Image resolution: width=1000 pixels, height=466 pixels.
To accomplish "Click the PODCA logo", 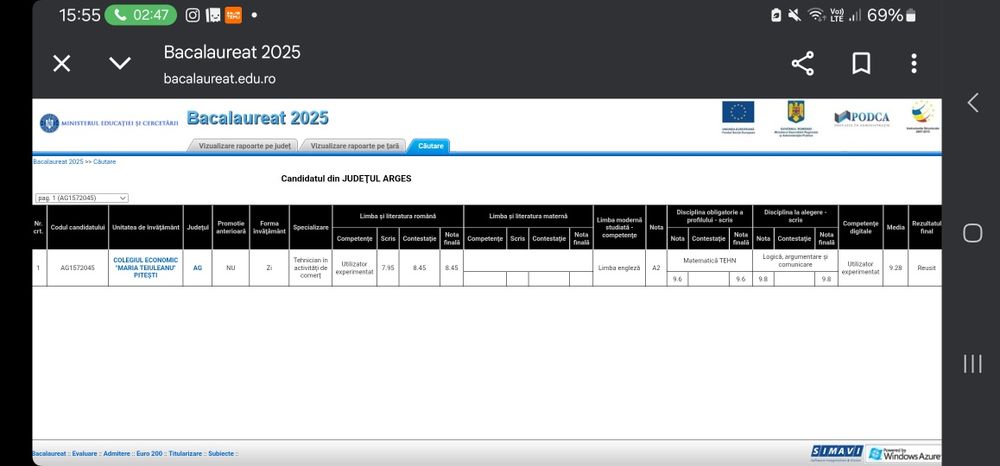I will click(862, 119).
